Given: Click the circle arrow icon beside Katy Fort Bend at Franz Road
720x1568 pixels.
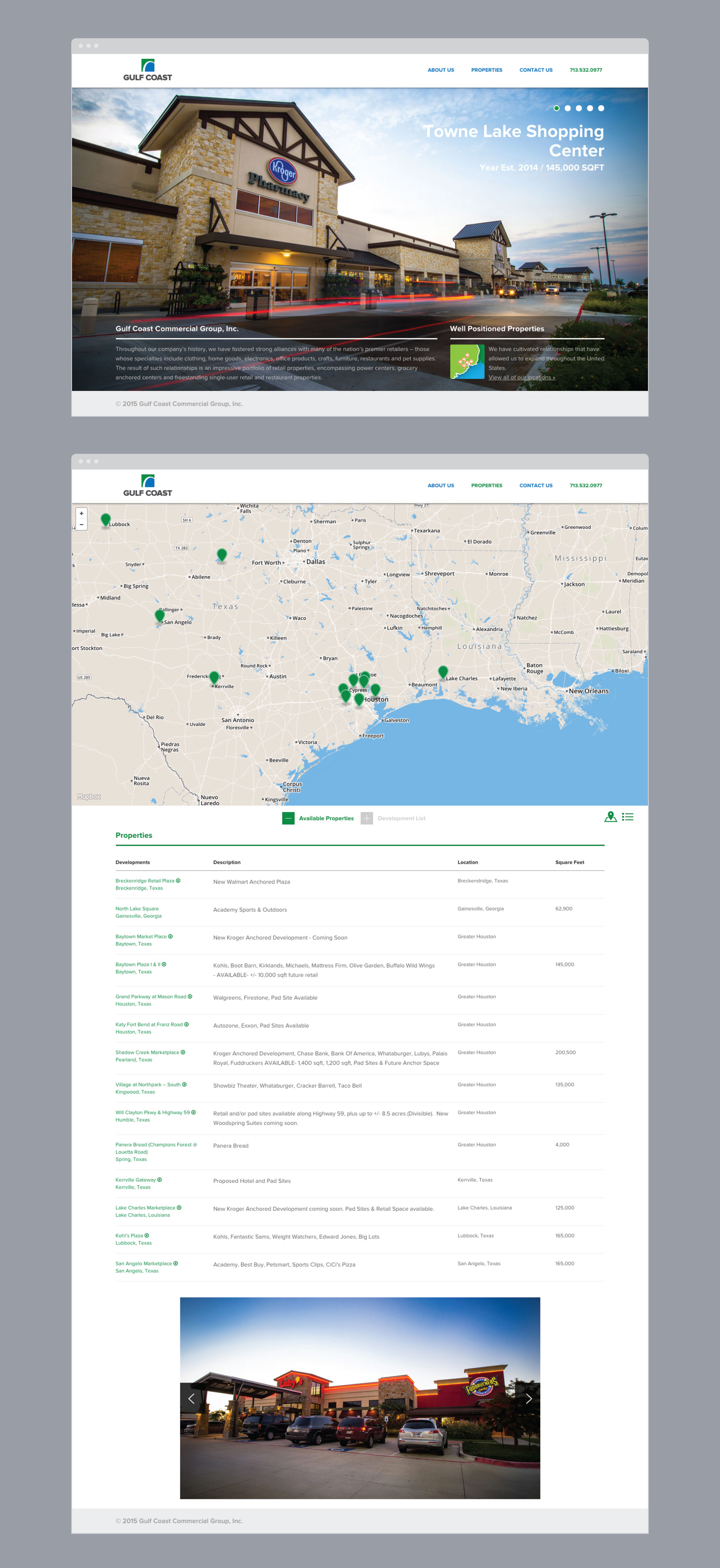Looking at the screenshot, I should 186,1024.
